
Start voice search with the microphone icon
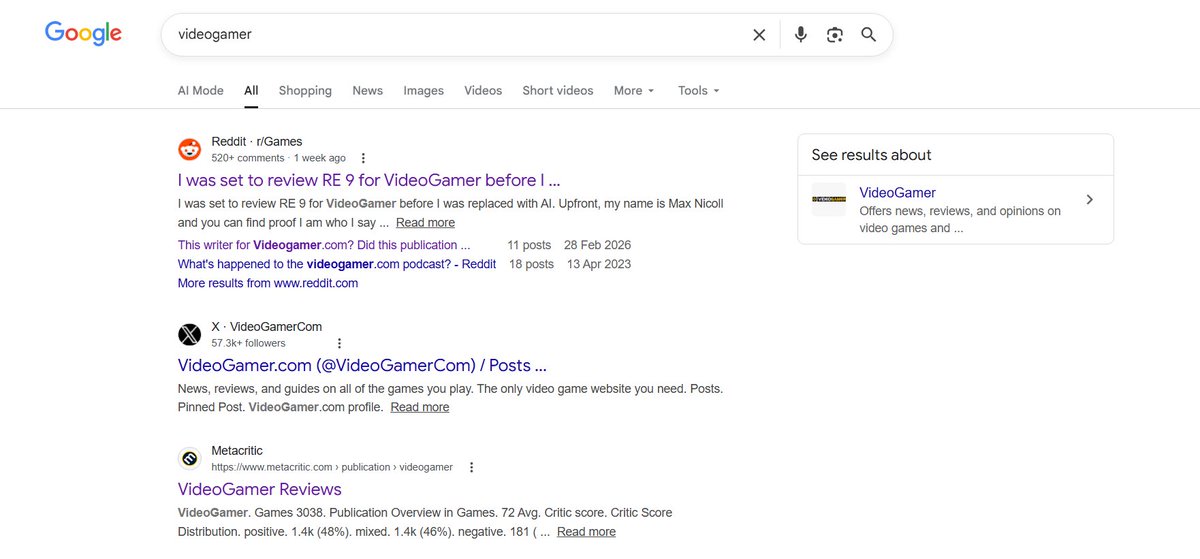[800, 35]
